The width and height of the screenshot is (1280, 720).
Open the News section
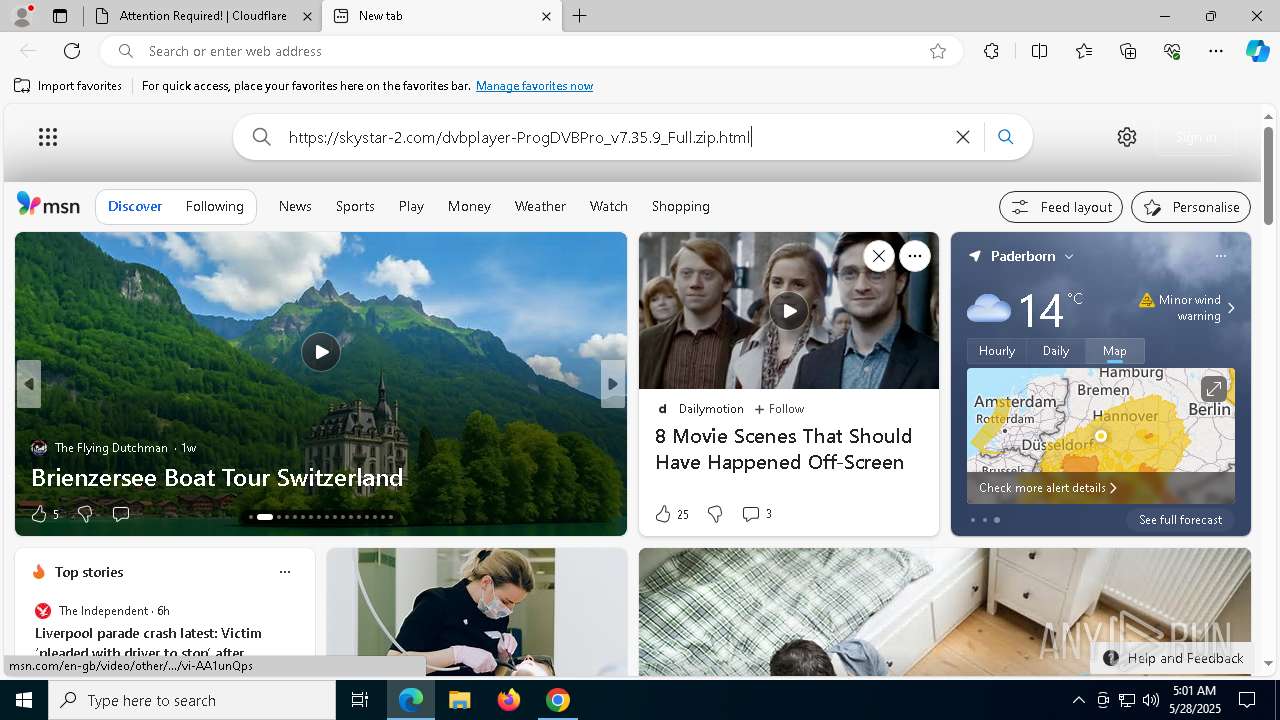(x=295, y=206)
